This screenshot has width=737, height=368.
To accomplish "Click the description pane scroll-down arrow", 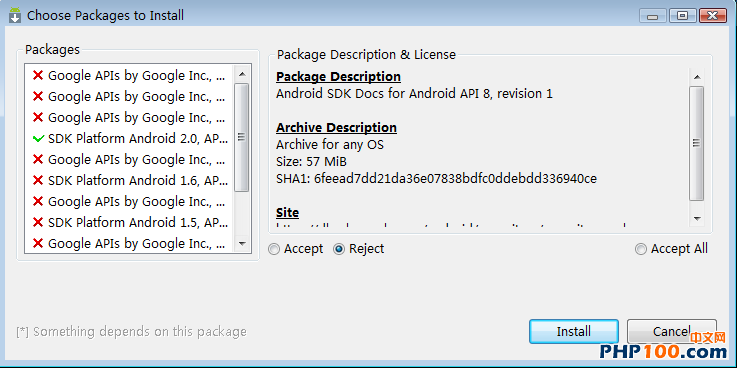I will point(697,219).
